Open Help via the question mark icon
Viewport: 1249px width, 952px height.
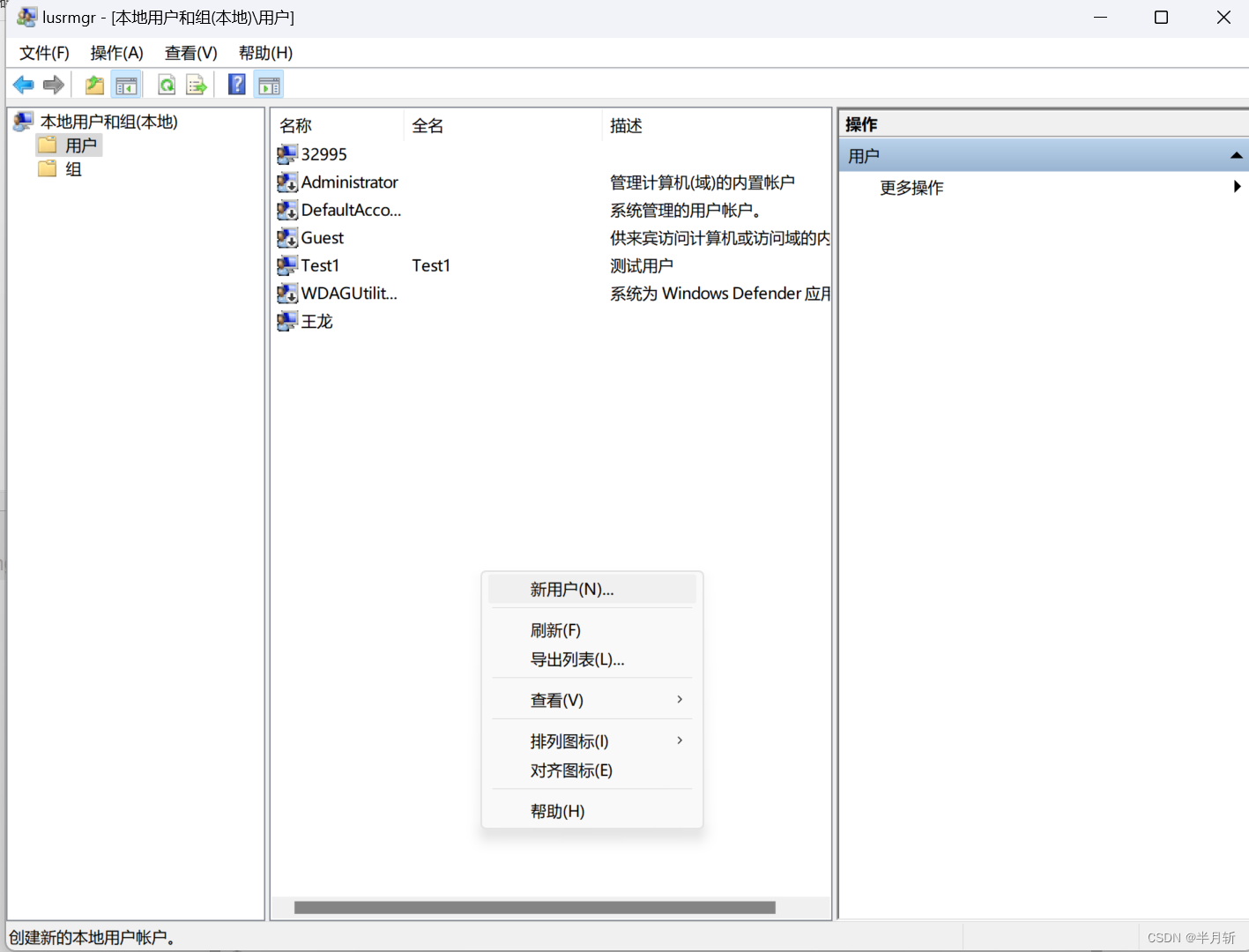pos(237,85)
